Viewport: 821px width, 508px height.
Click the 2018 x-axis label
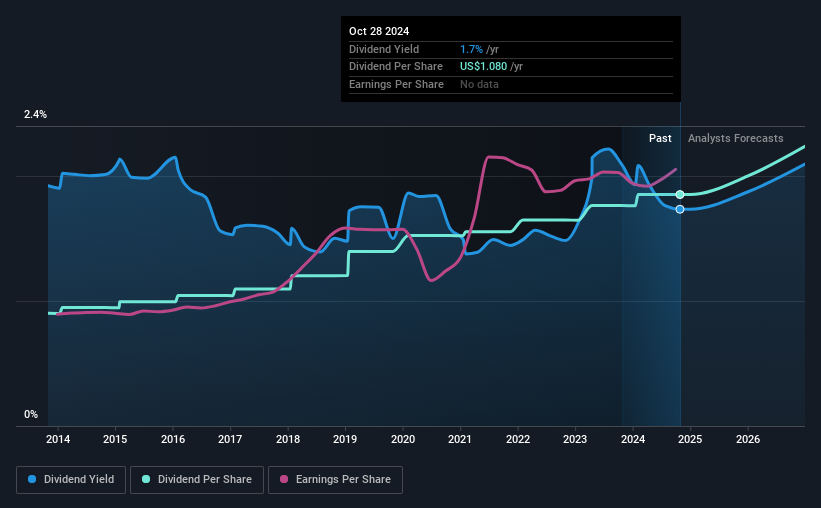[288, 439]
